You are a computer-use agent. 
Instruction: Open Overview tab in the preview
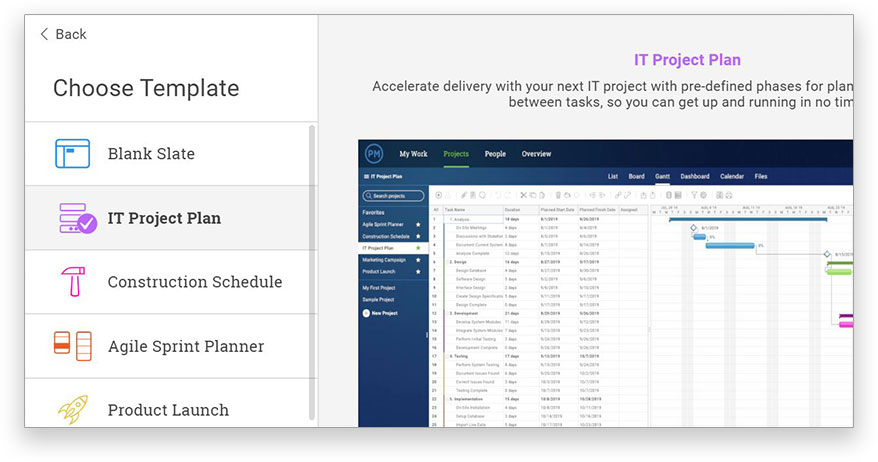[x=536, y=153]
